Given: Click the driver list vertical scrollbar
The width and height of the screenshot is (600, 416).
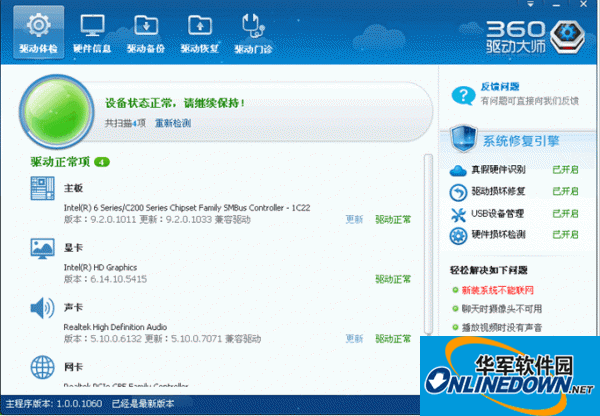Looking at the screenshot, I should click(x=428, y=244).
